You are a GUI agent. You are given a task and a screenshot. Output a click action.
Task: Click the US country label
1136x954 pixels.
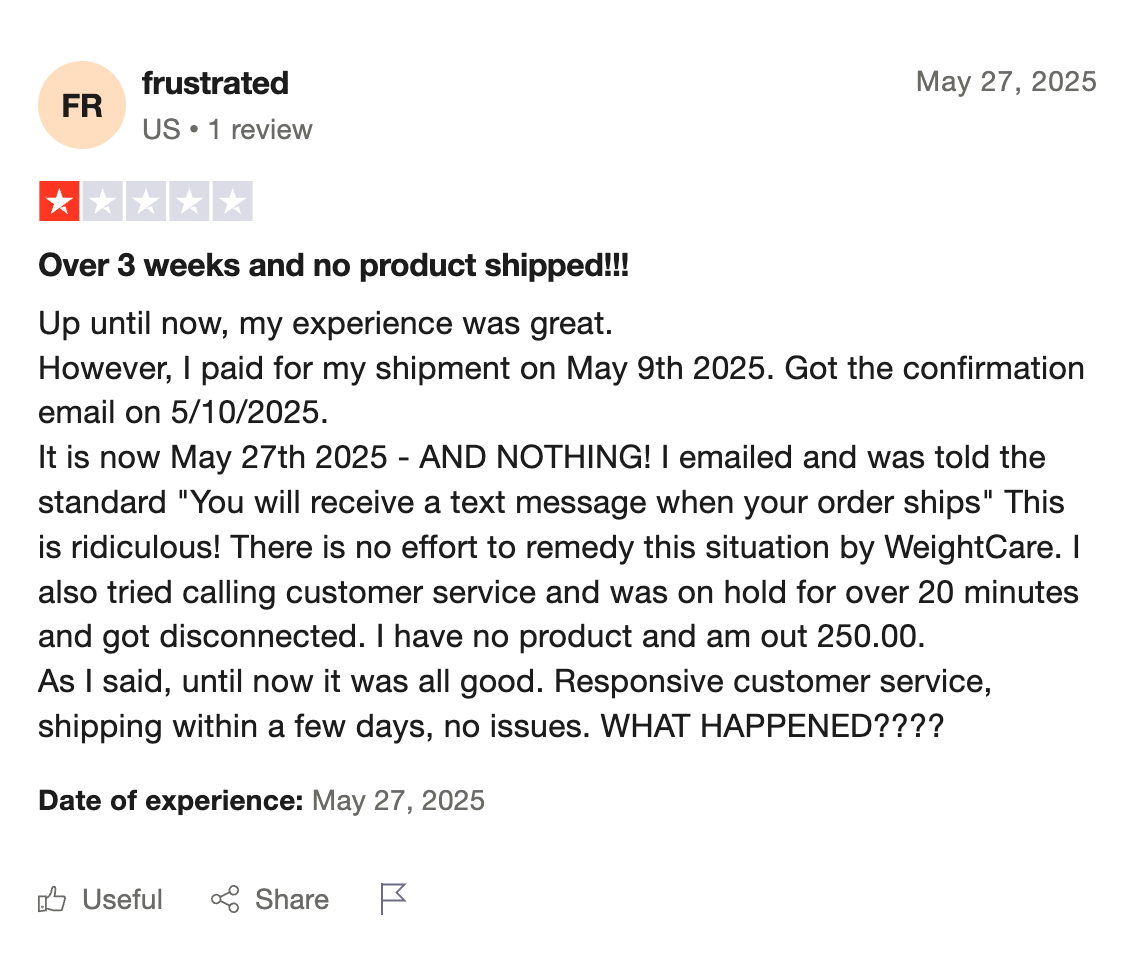coord(161,130)
